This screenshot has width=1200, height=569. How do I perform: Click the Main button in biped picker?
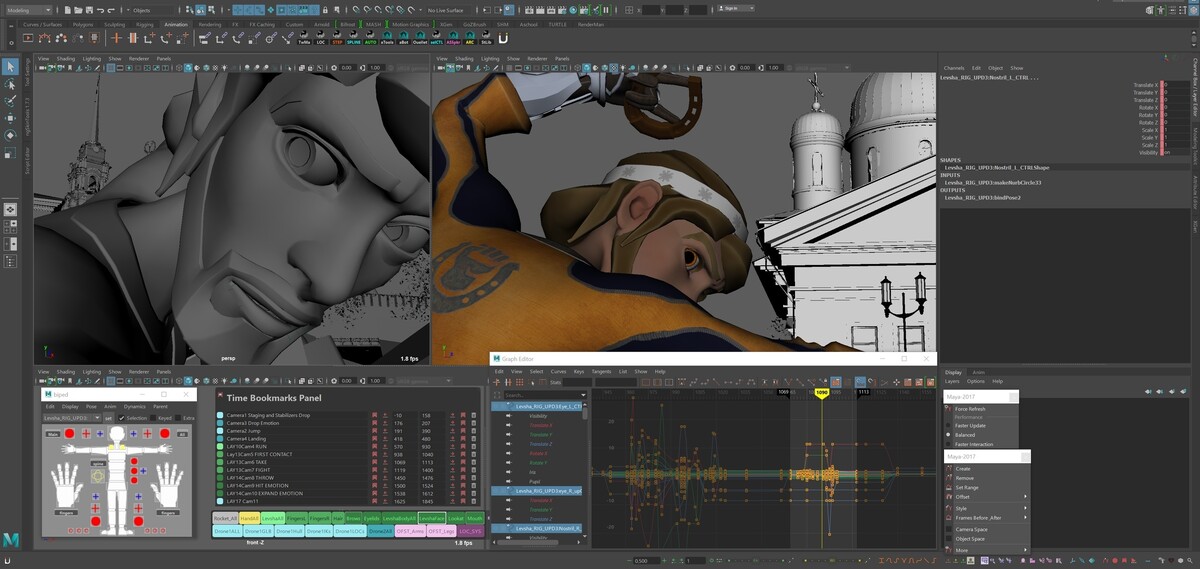[x=53, y=434]
